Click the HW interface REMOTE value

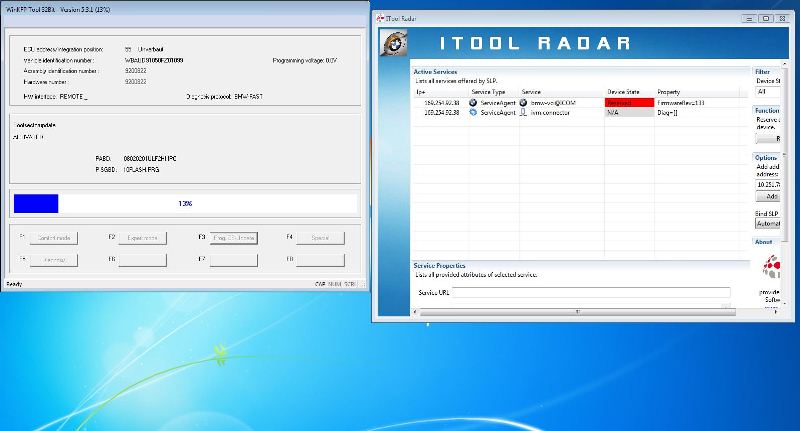[x=73, y=96]
